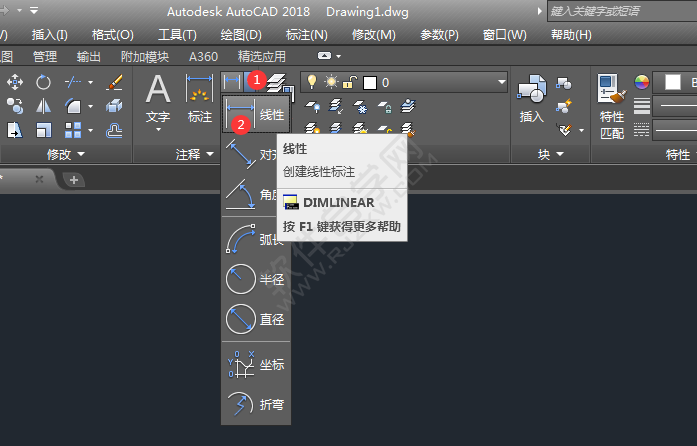Click the Edit Block icon

point(564,107)
